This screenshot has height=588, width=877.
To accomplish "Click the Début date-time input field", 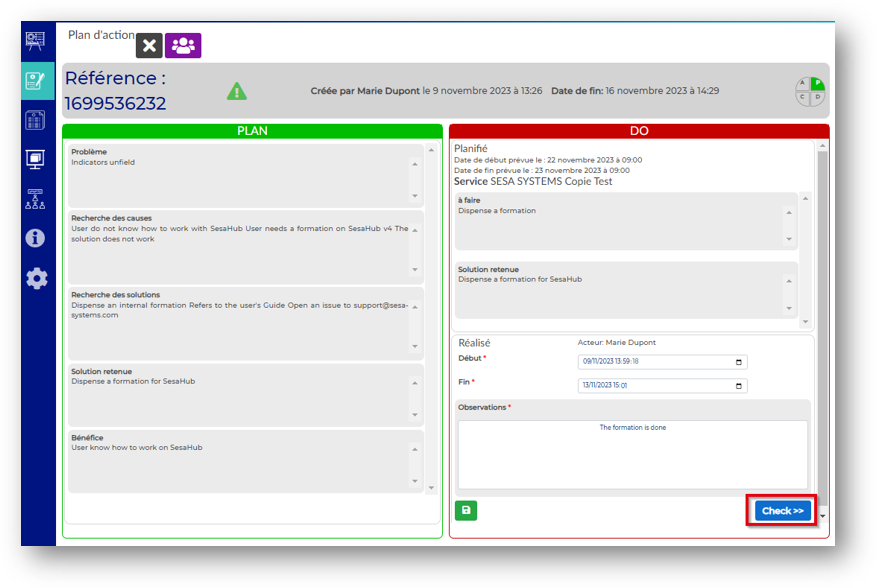I will [x=650, y=362].
